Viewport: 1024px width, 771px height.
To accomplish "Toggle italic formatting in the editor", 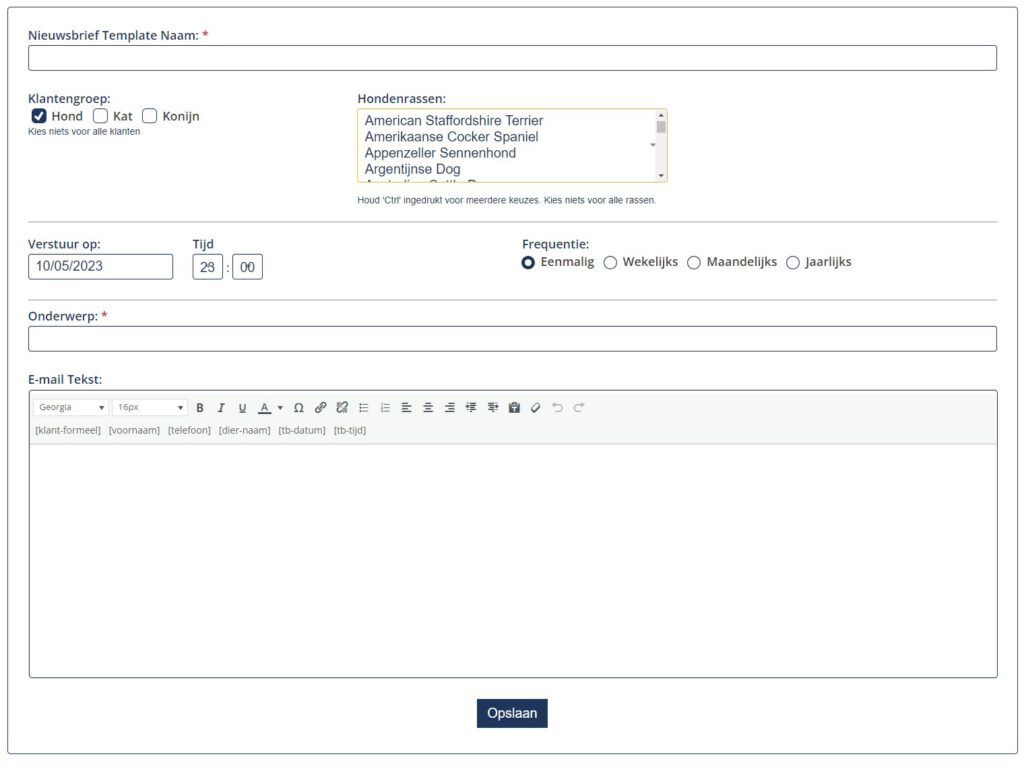I will pyautogui.click(x=221, y=407).
